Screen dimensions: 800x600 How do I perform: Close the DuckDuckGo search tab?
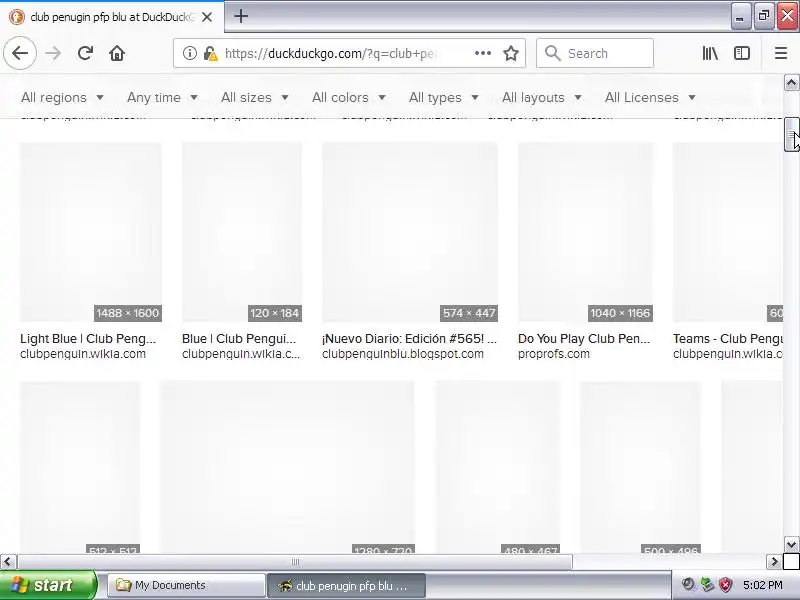click(207, 17)
